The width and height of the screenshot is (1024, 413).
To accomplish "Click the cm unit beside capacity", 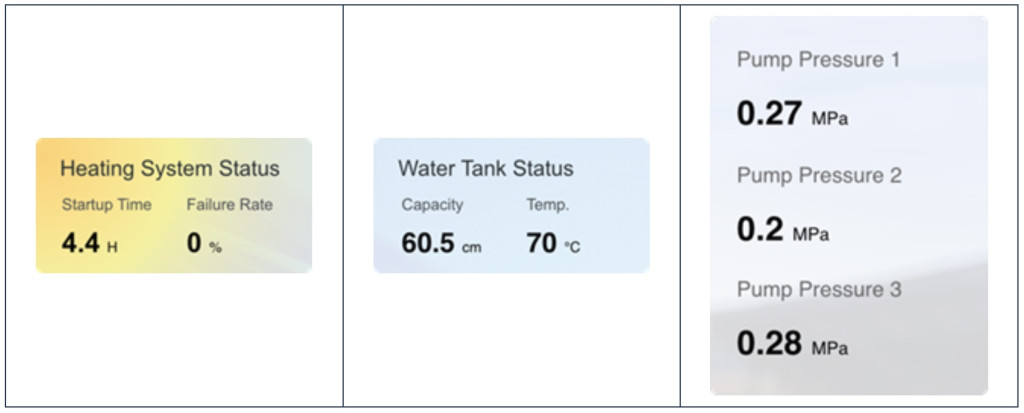I will [x=472, y=248].
